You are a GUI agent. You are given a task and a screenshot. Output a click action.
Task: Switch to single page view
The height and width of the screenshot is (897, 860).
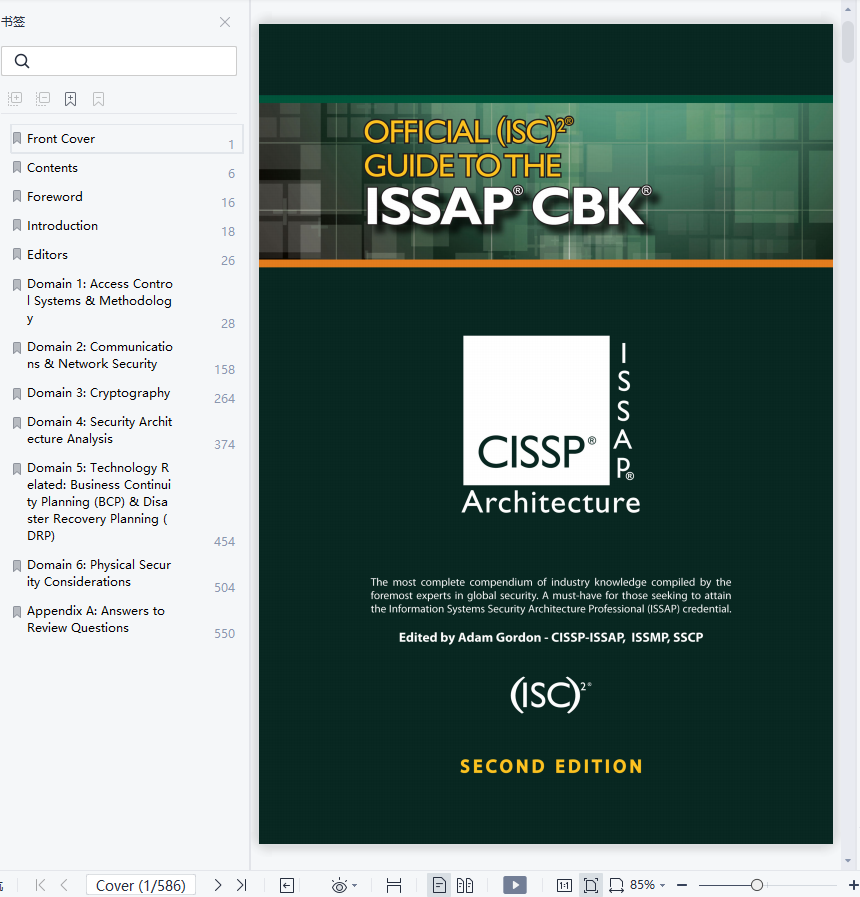(x=439, y=886)
